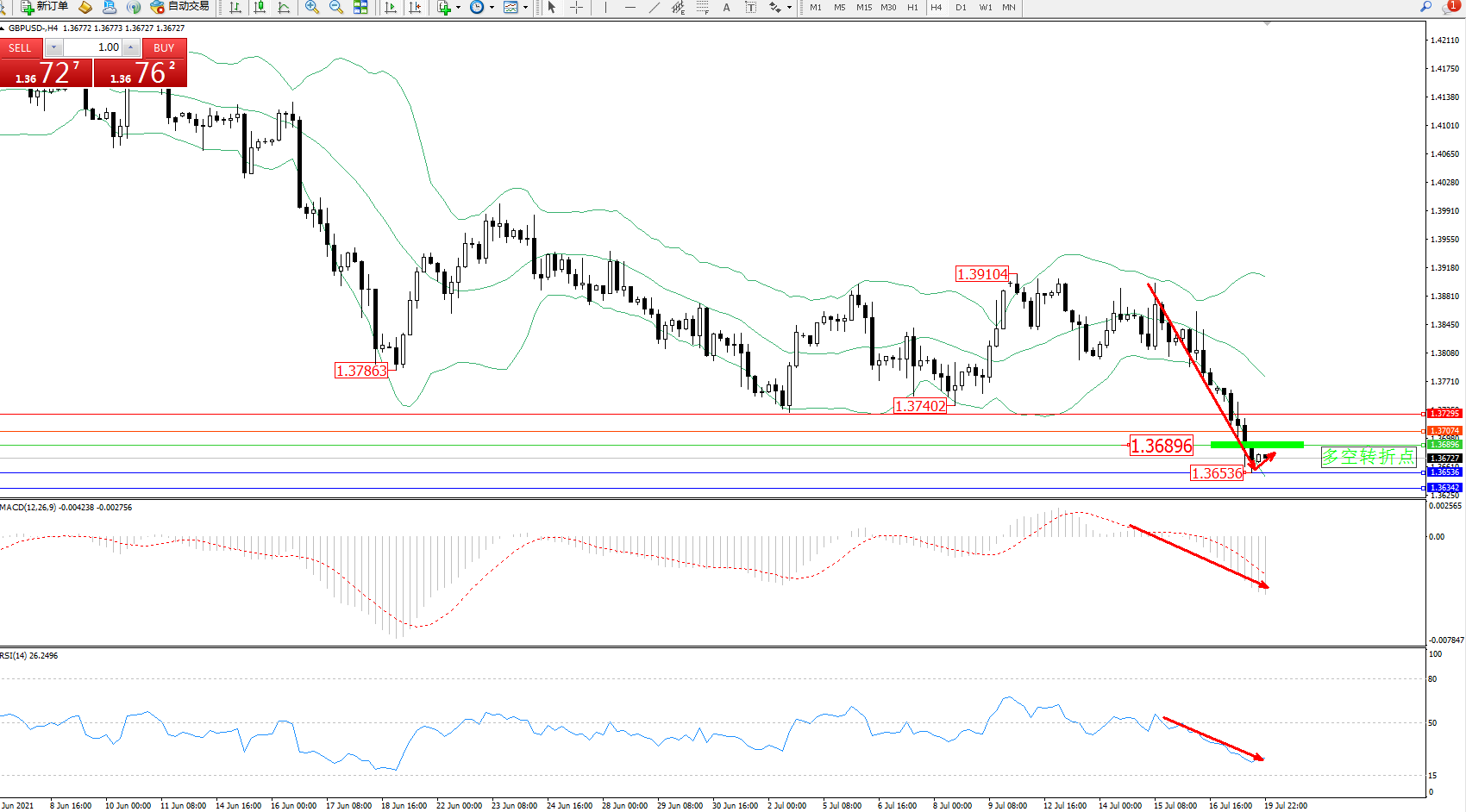
Task: Select the Draw Horizontal Line tool
Action: (x=630, y=7)
